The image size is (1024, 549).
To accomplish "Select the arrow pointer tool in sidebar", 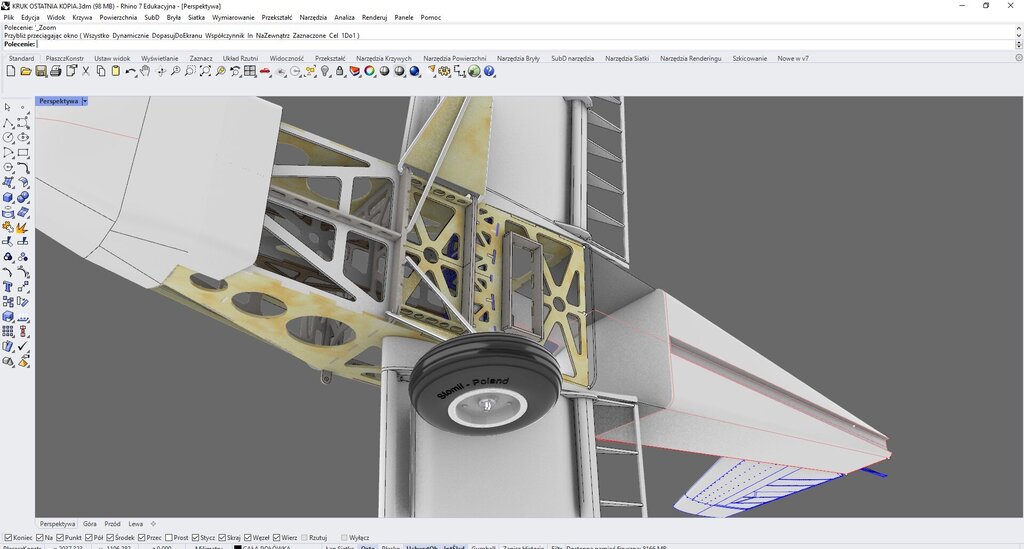I will point(8,107).
